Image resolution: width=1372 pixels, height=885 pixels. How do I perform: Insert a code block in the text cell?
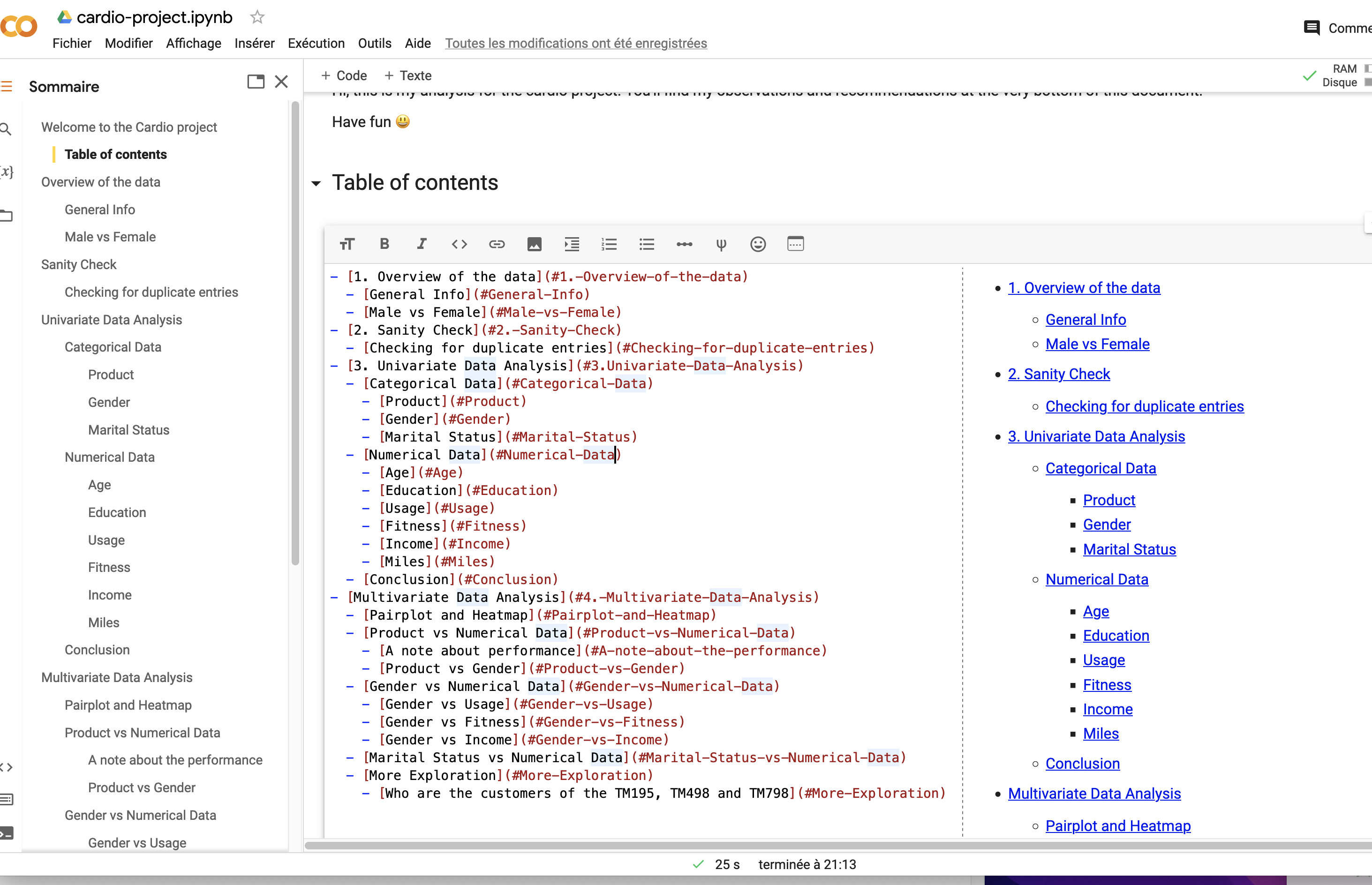tap(459, 244)
